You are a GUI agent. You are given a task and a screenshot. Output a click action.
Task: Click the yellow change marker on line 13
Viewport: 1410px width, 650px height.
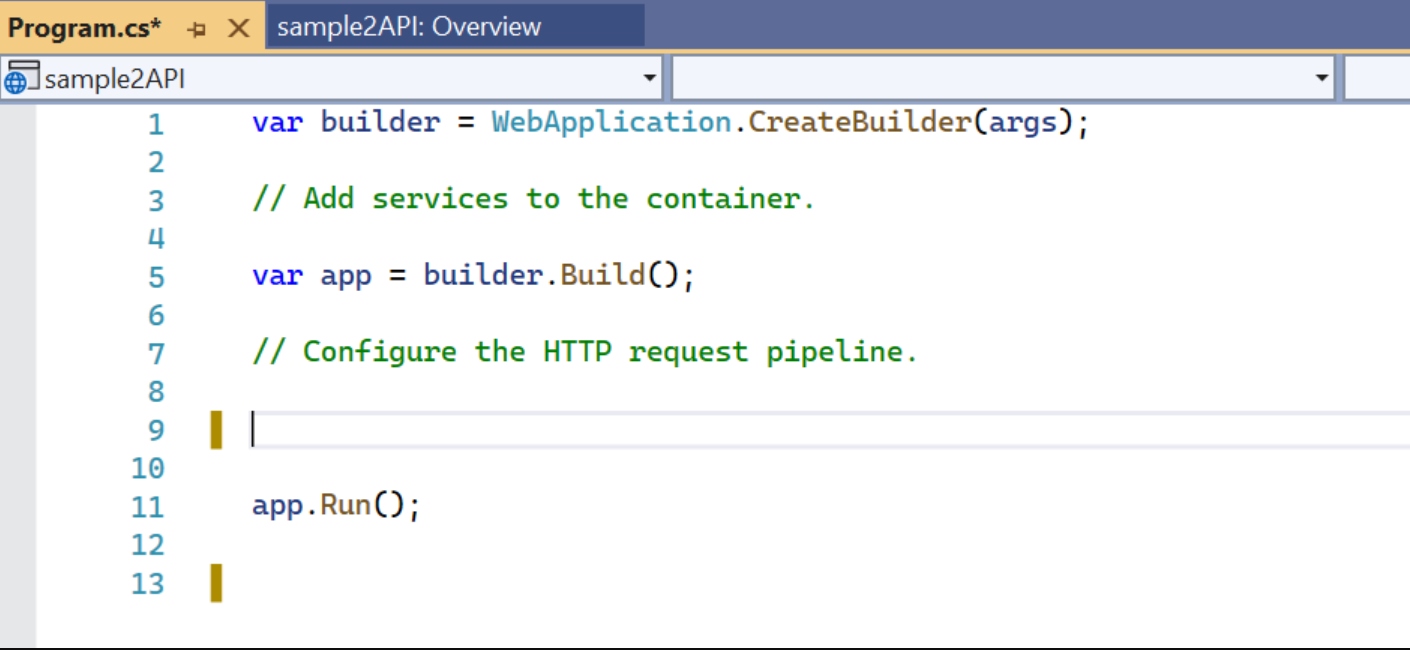click(x=216, y=583)
